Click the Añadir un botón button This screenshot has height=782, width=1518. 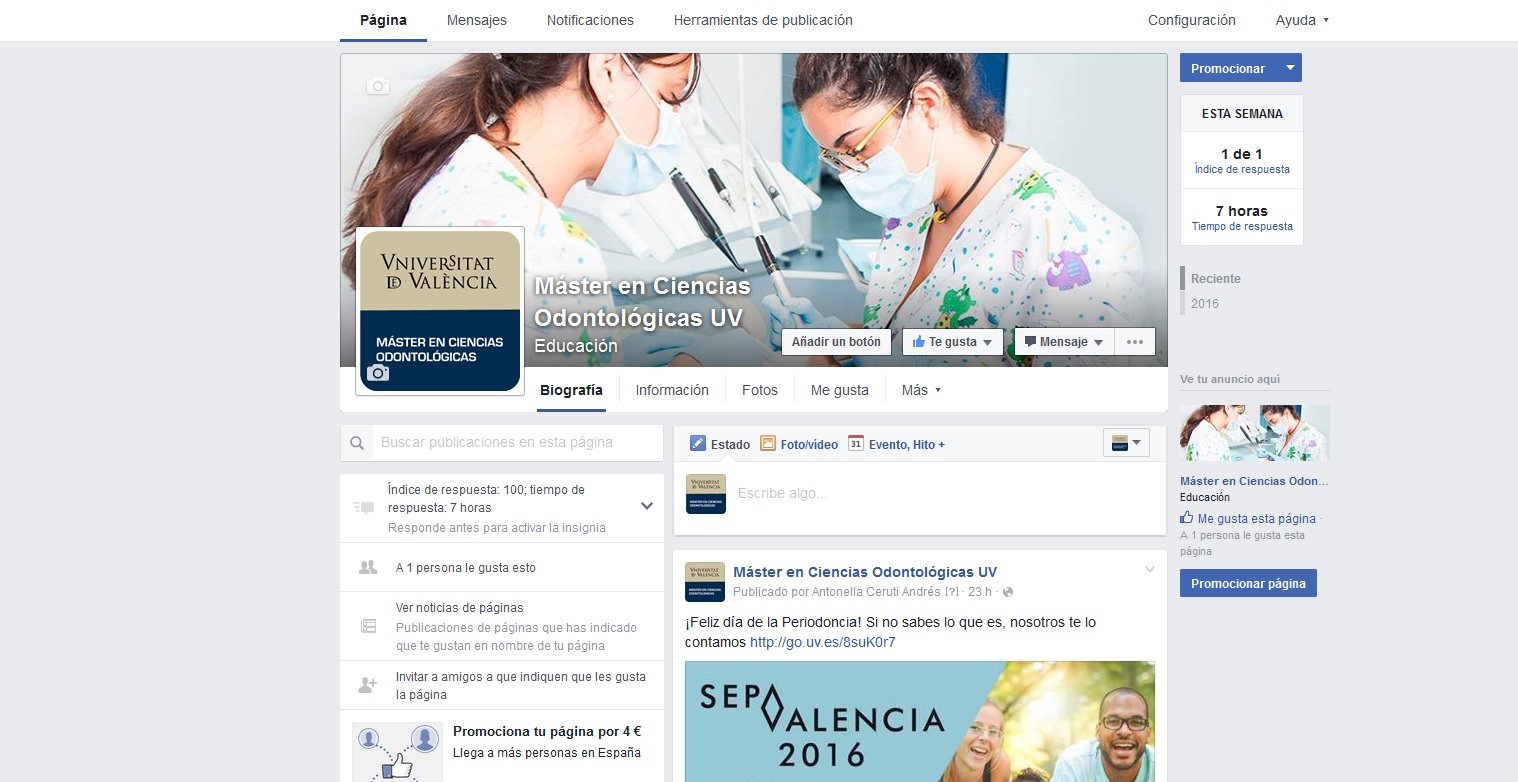click(x=836, y=341)
